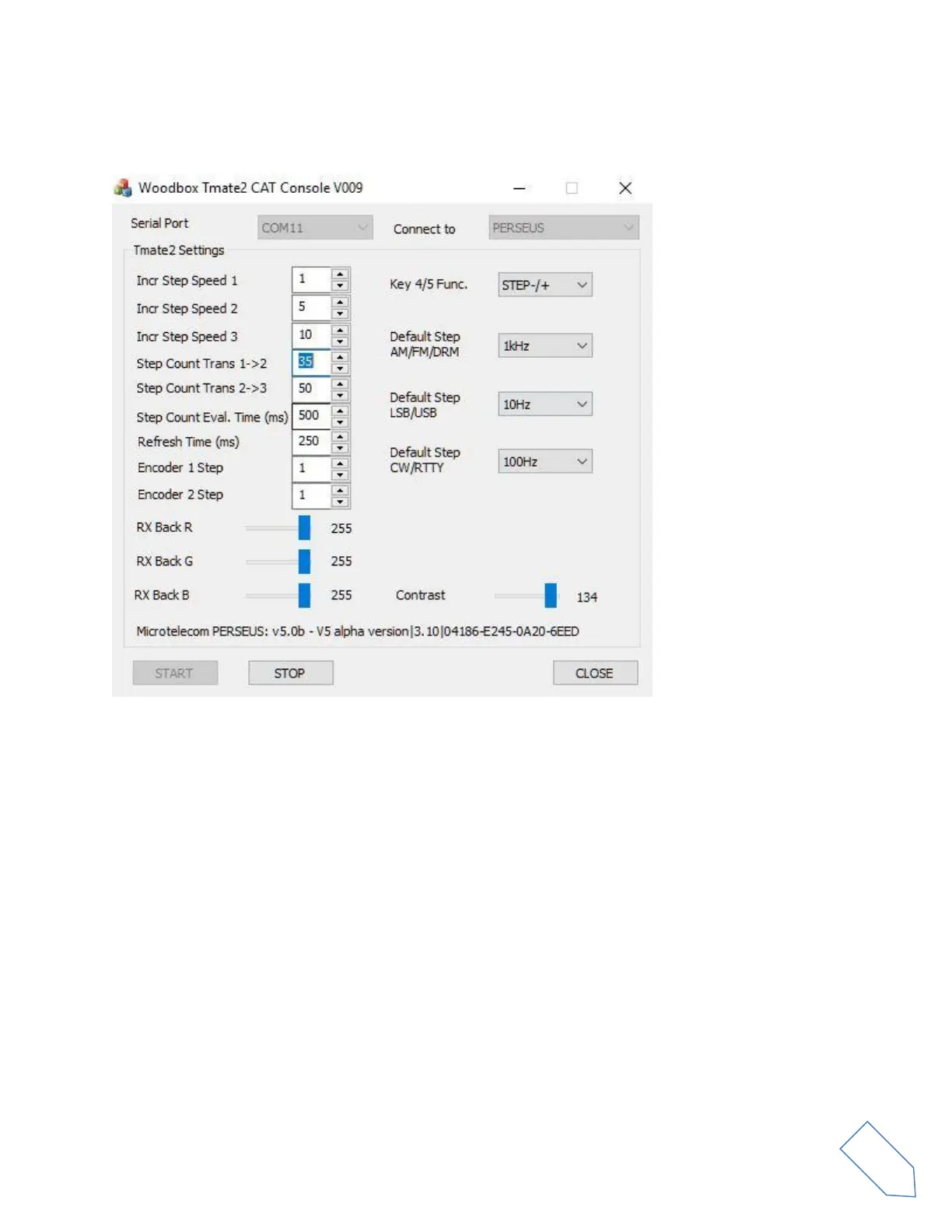952x1232 pixels.
Task: Decrease Incr Step Speed 3 value
Action: [x=340, y=341]
